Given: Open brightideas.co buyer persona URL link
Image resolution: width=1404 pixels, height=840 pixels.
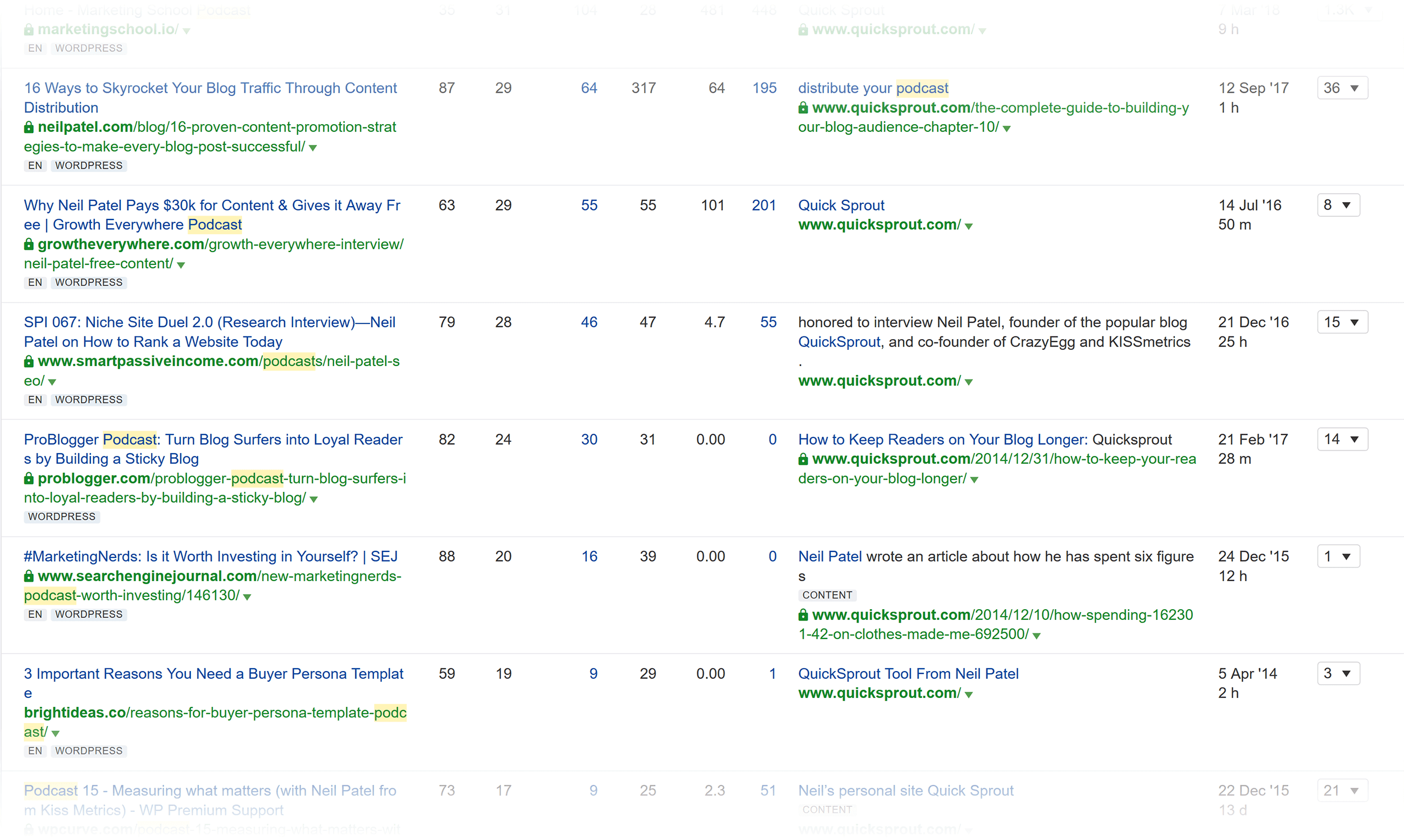Looking at the screenshot, I should [x=215, y=722].
